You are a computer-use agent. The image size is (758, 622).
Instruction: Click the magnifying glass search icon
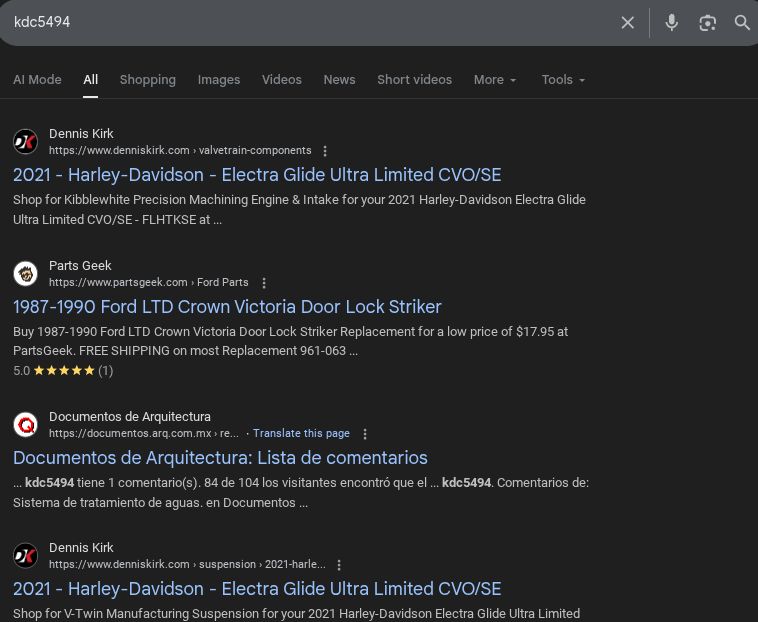click(x=742, y=22)
